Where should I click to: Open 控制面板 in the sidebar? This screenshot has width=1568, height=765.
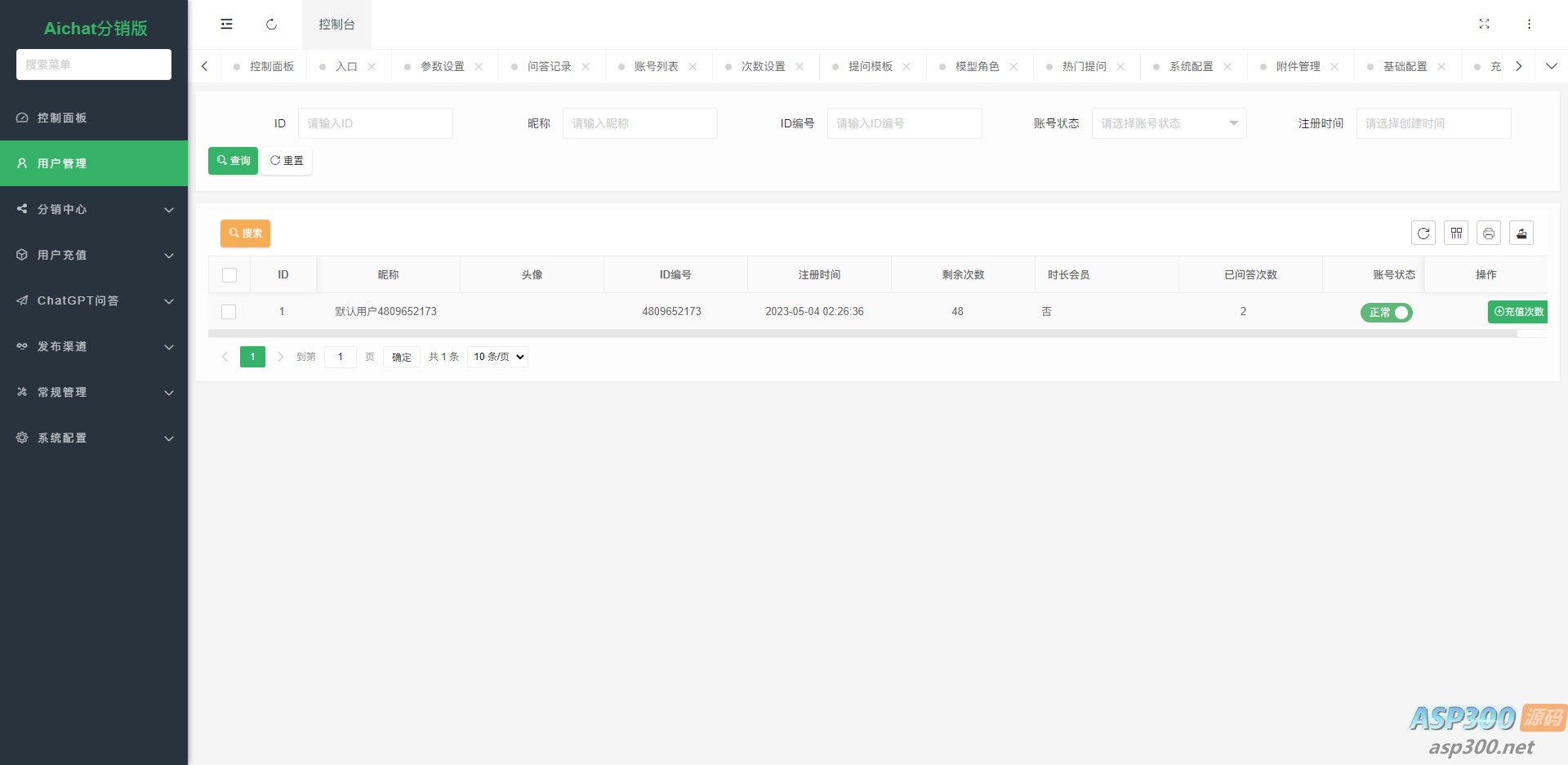94,118
